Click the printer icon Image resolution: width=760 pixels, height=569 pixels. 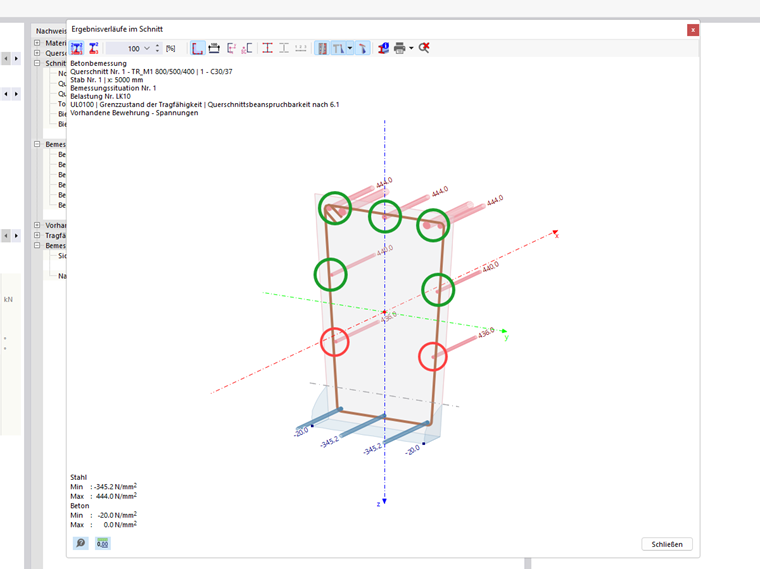point(399,48)
